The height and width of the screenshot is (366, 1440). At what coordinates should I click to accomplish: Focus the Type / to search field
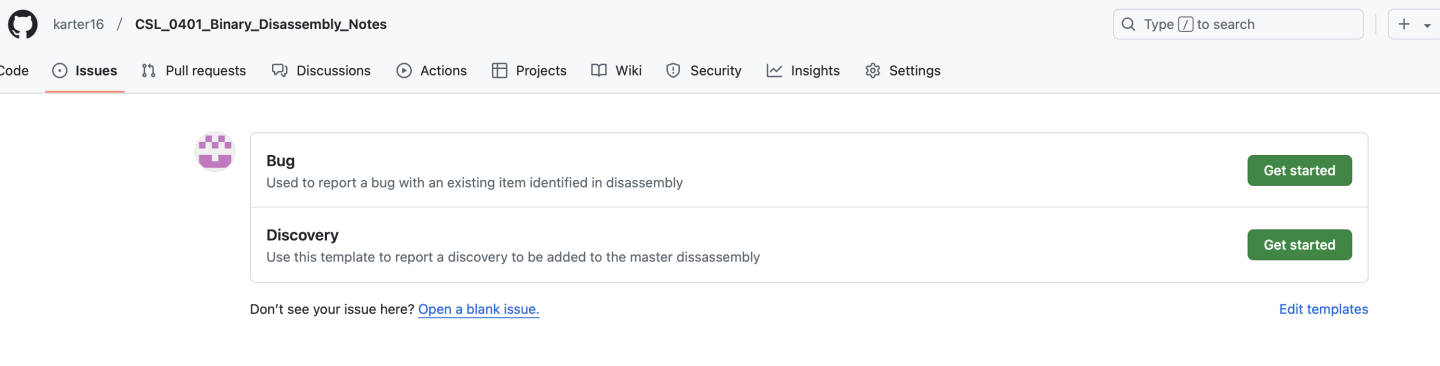click(1238, 24)
